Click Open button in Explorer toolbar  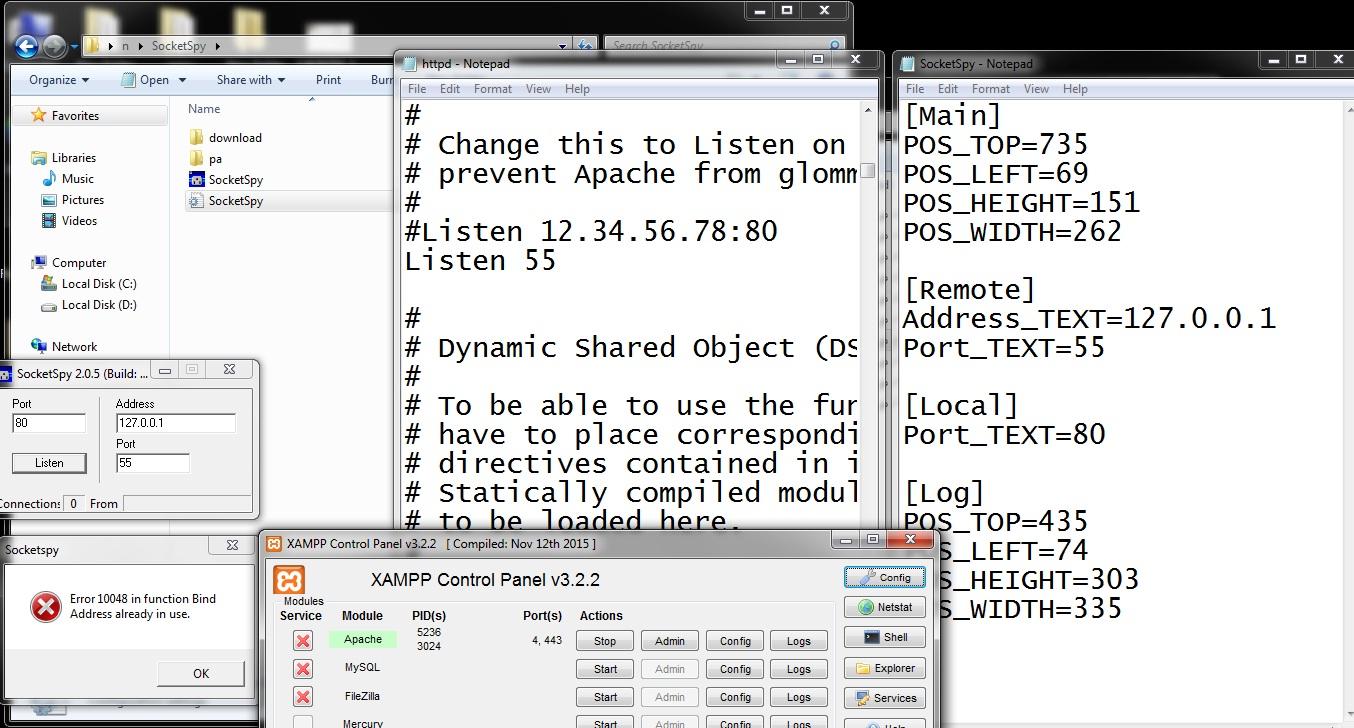(x=145, y=80)
